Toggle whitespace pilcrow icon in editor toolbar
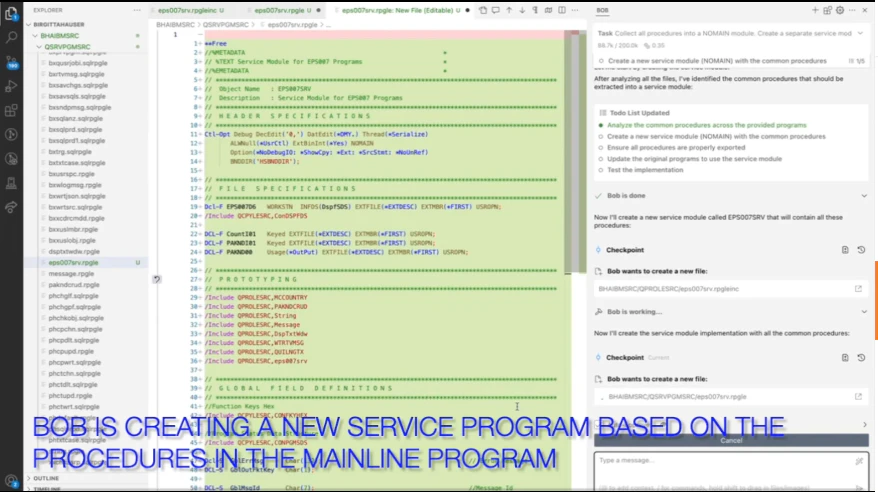This screenshot has height=492, width=878. pyautogui.click(x=535, y=10)
